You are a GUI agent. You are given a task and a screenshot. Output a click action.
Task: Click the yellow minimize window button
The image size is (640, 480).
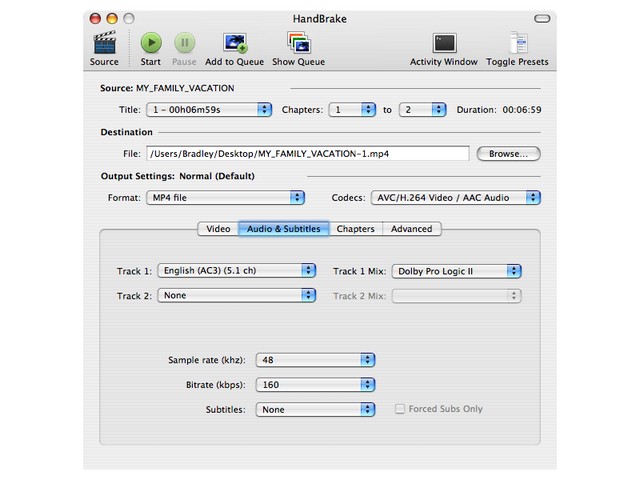pos(112,18)
